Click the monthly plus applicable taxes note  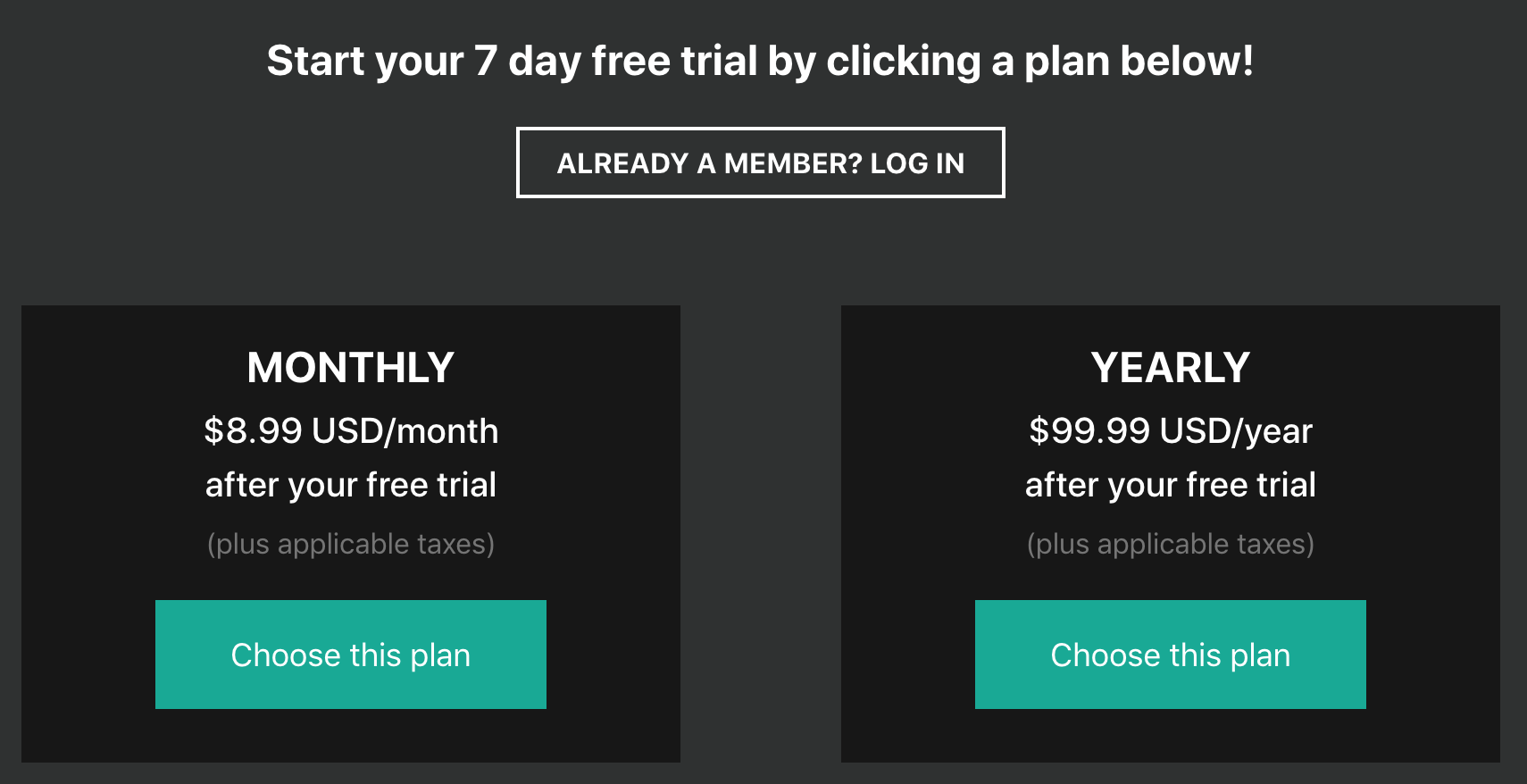(x=350, y=543)
